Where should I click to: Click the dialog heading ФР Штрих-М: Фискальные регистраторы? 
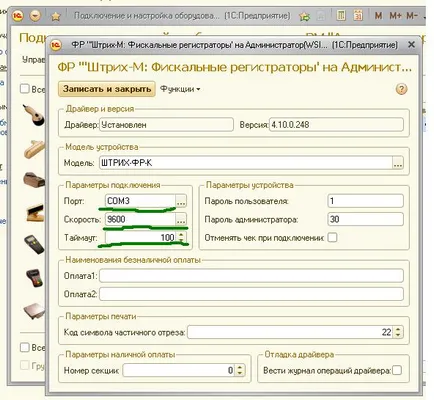pos(235,68)
